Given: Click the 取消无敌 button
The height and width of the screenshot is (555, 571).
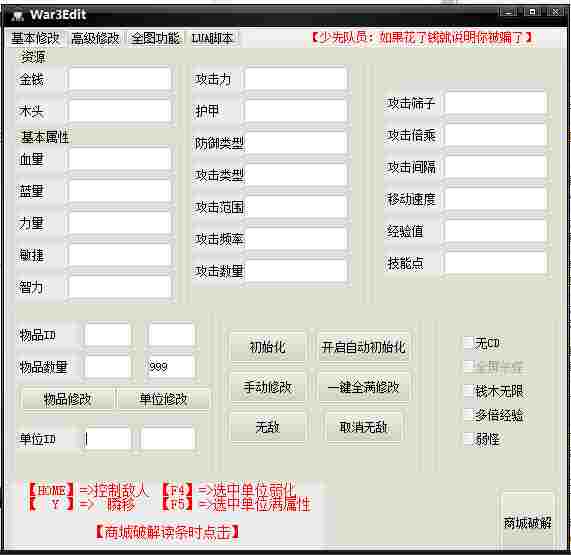Looking at the screenshot, I should pyautogui.click(x=363, y=427).
